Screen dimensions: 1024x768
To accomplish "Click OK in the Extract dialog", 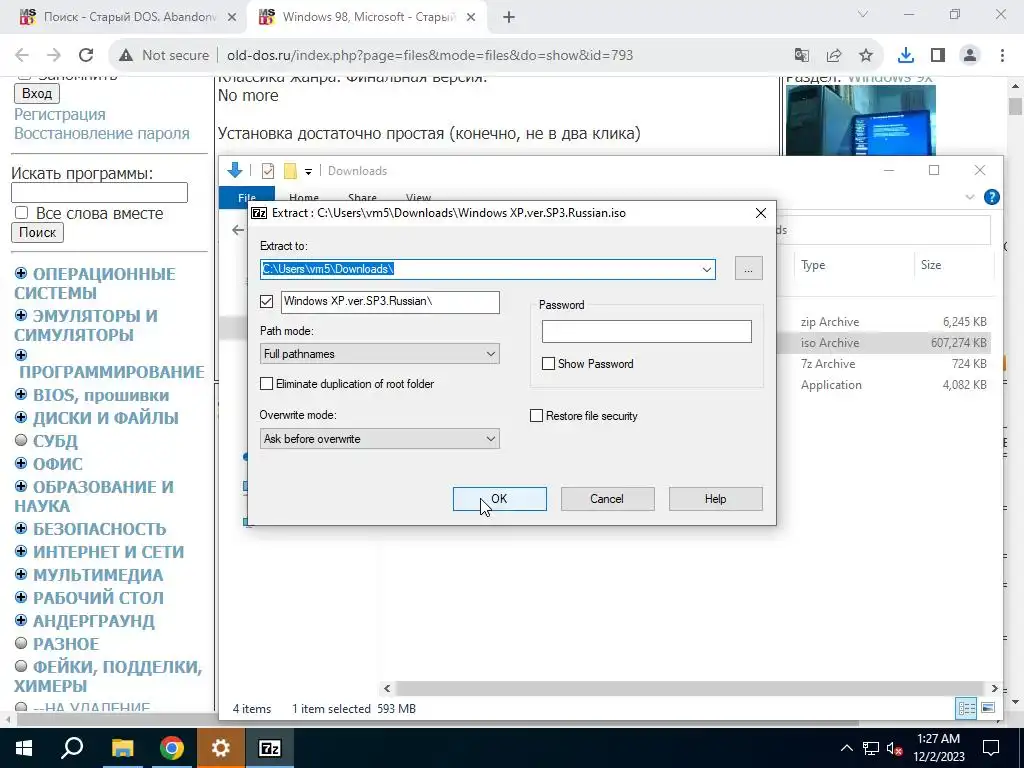I will [x=500, y=499].
